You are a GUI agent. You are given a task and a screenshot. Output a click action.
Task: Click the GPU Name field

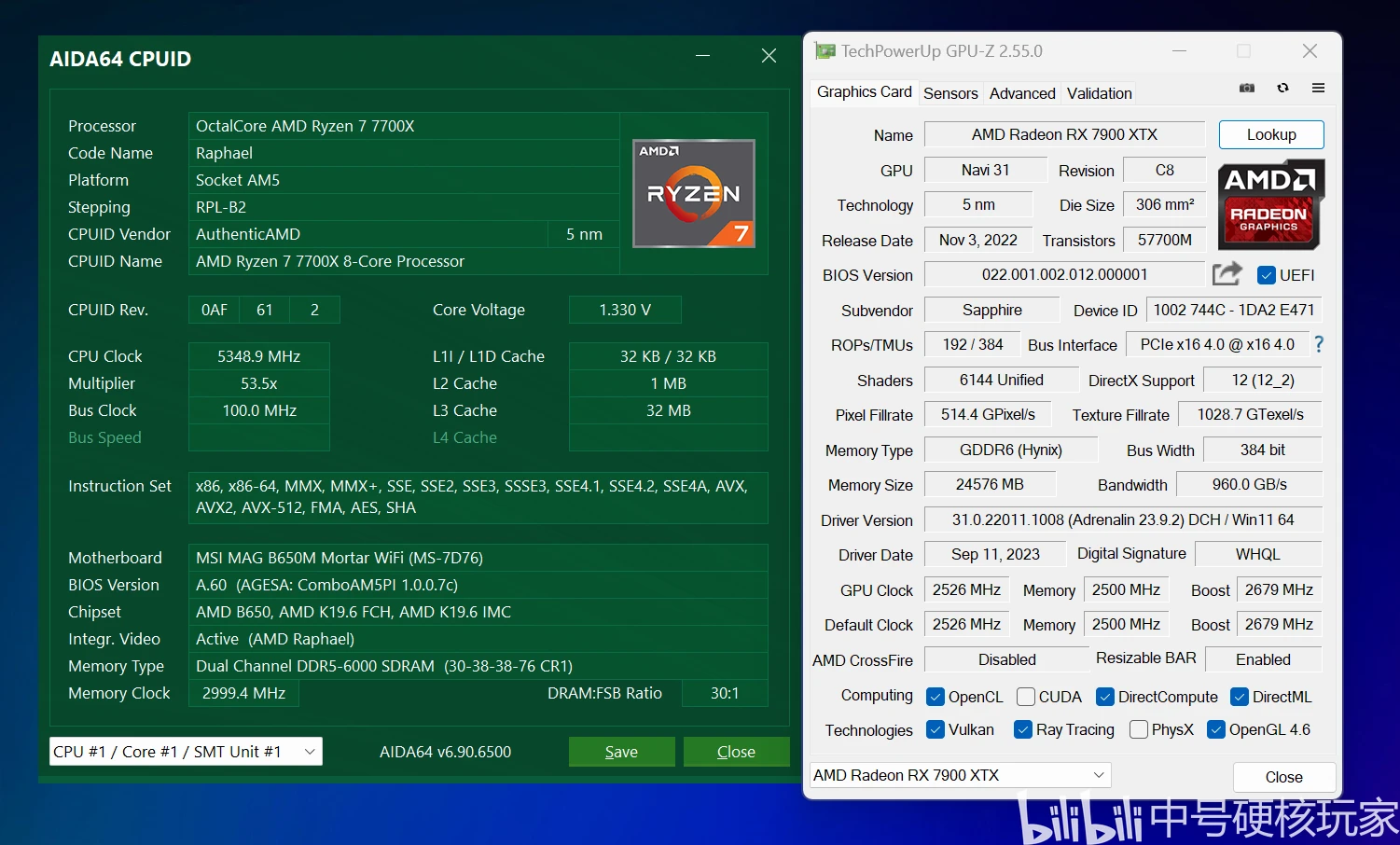pos(1064,134)
